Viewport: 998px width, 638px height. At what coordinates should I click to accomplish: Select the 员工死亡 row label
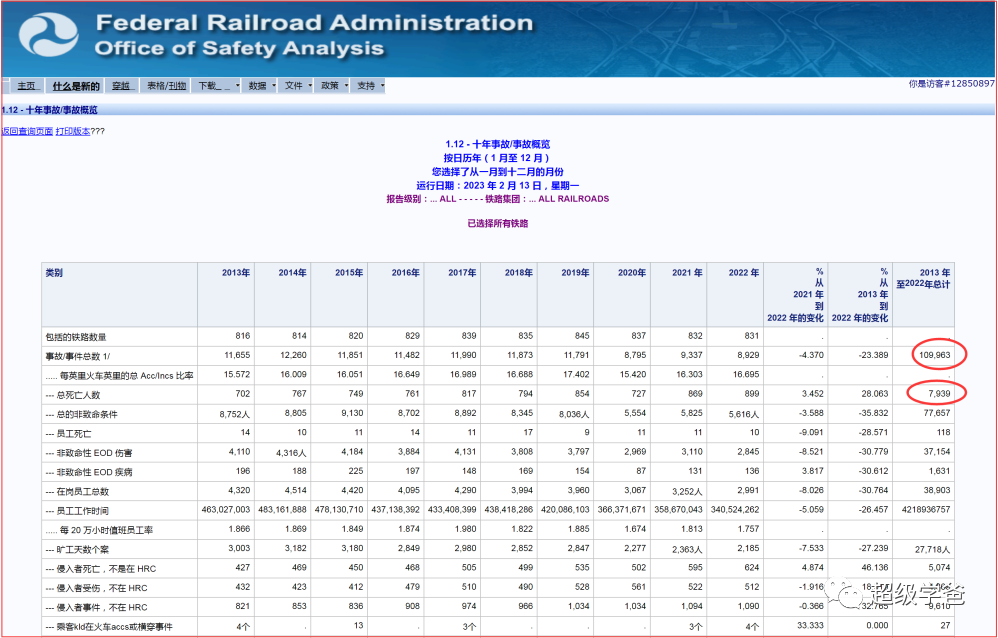(68, 434)
